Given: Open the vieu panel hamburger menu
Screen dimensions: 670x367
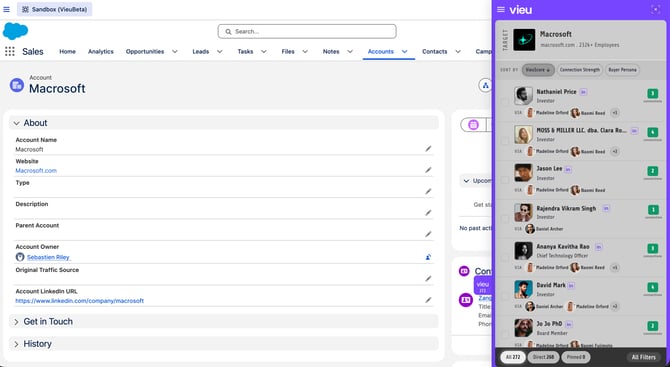Looking at the screenshot, I should tap(501, 9).
